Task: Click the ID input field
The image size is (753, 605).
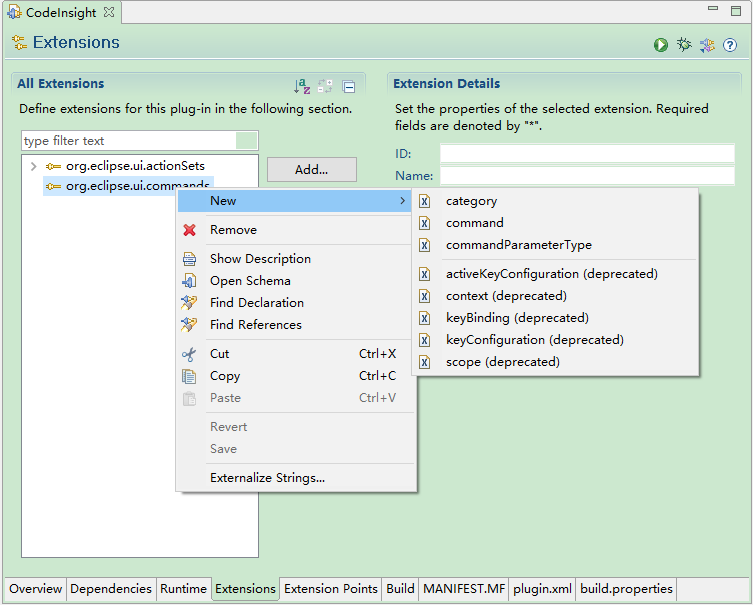Action: 587,154
